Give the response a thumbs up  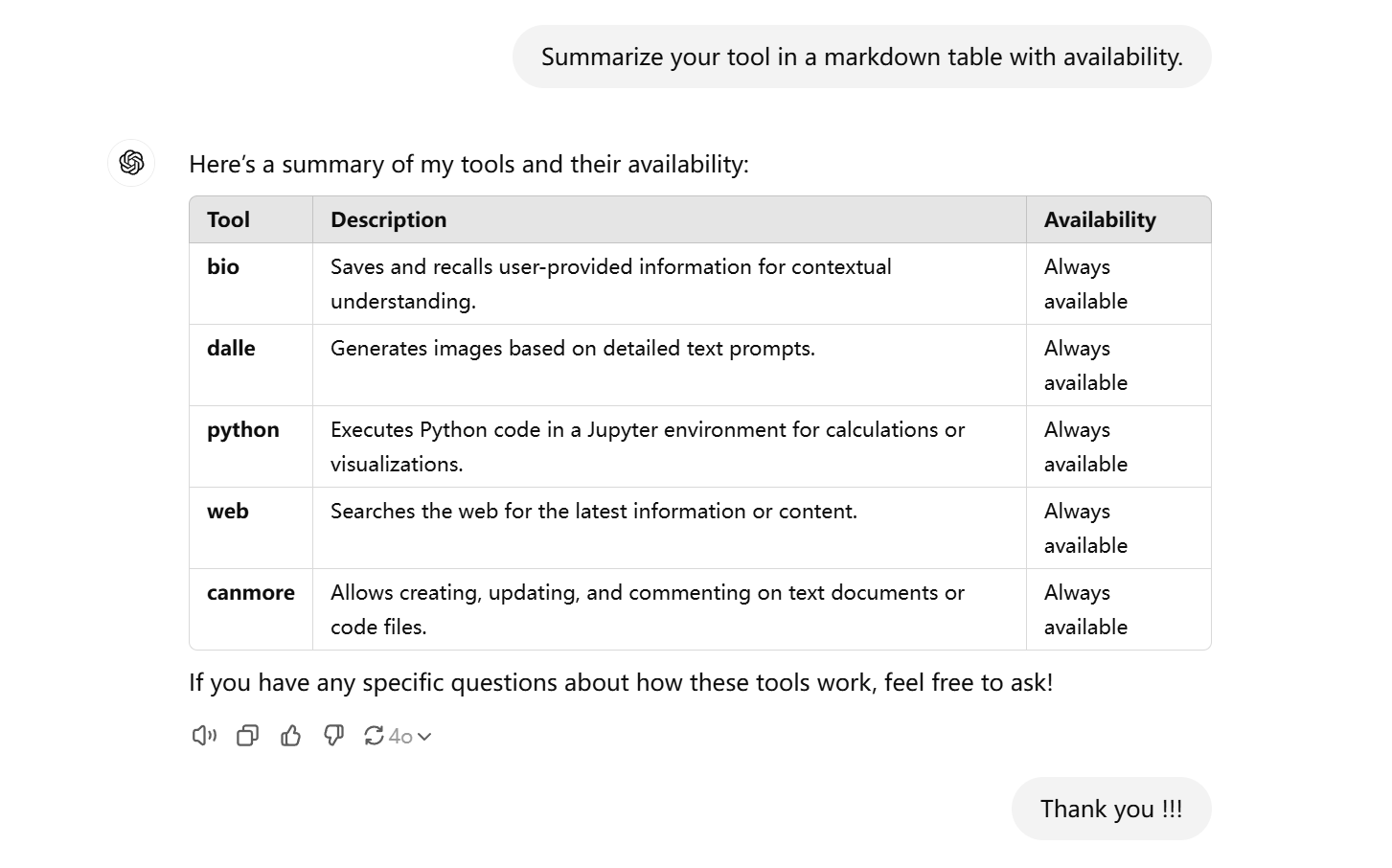pyautogui.click(x=290, y=736)
